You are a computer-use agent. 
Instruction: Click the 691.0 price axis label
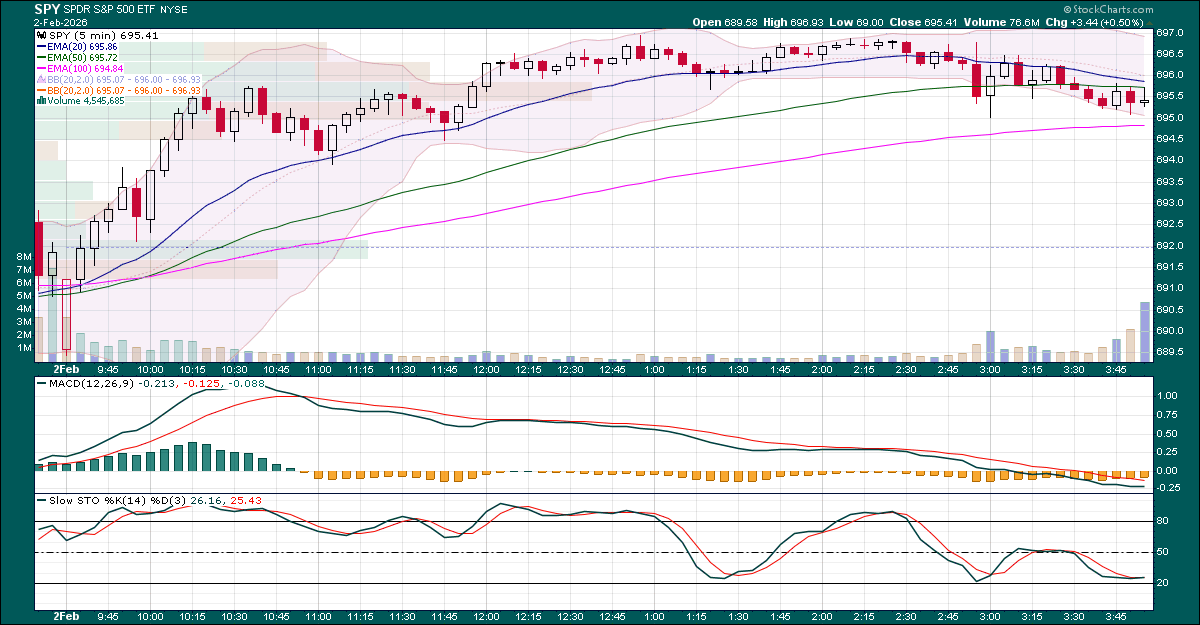(1169, 288)
